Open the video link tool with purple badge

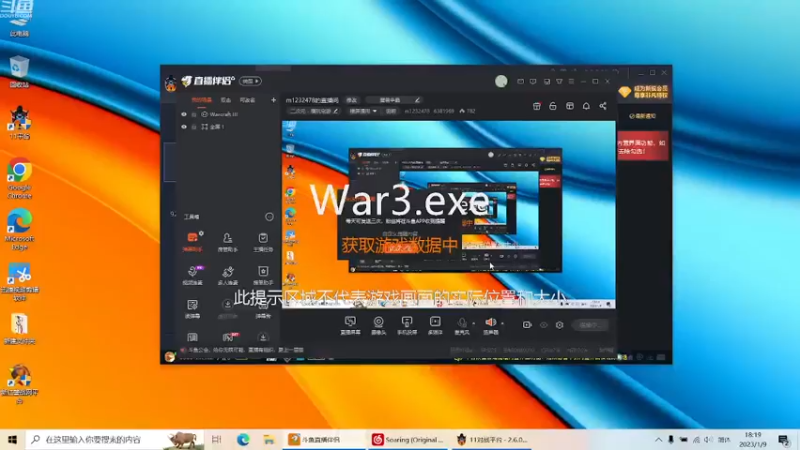tap(193, 275)
